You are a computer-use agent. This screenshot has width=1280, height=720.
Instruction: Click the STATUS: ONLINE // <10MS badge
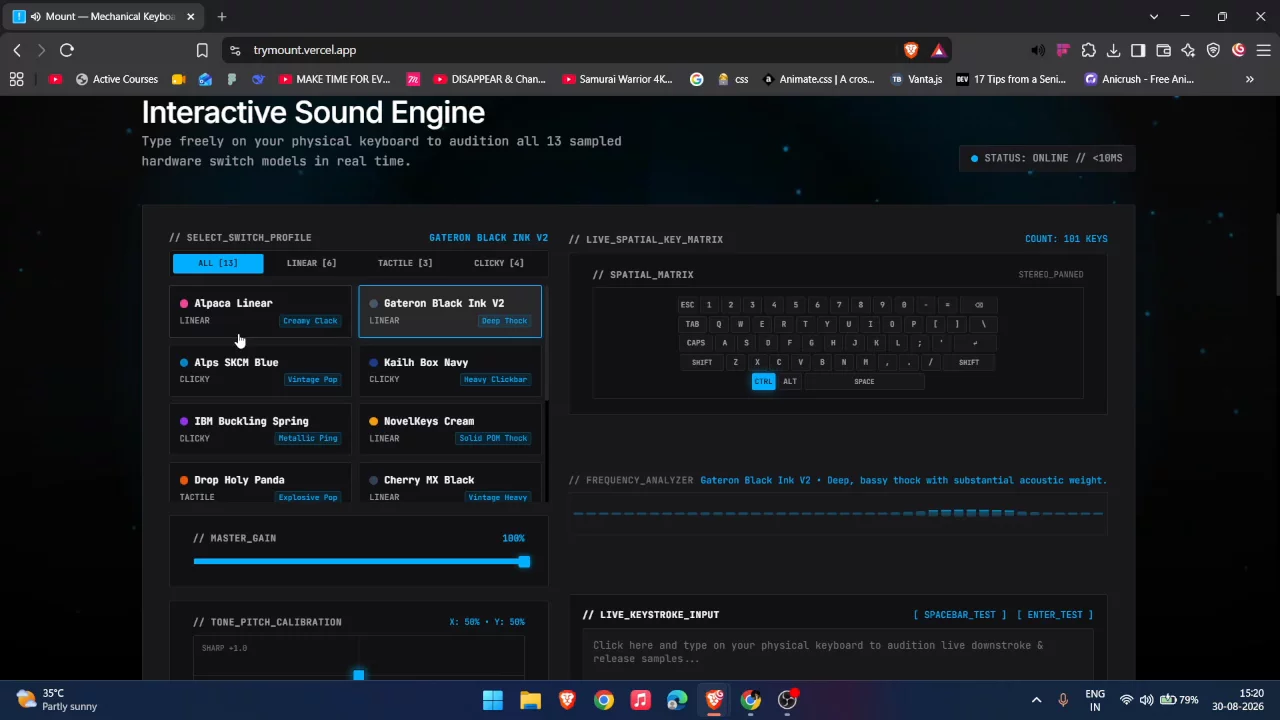coord(1047,158)
